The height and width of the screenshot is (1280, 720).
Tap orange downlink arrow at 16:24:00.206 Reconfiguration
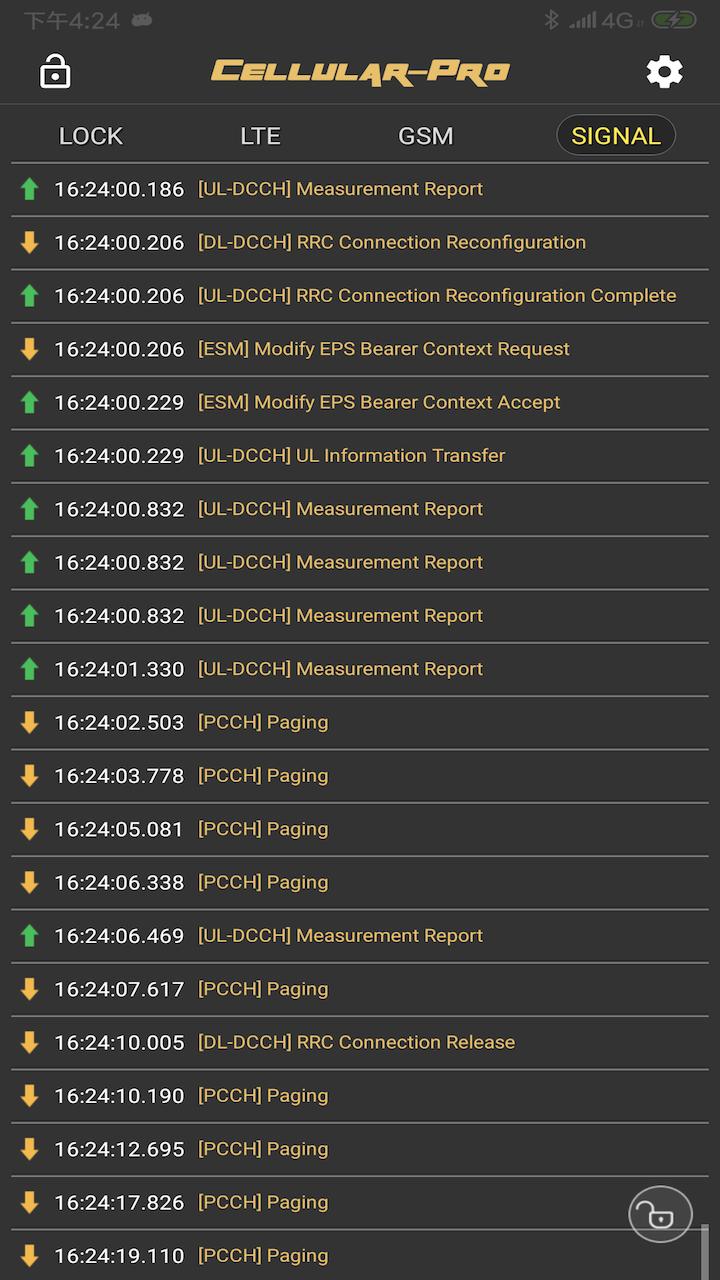click(x=30, y=242)
